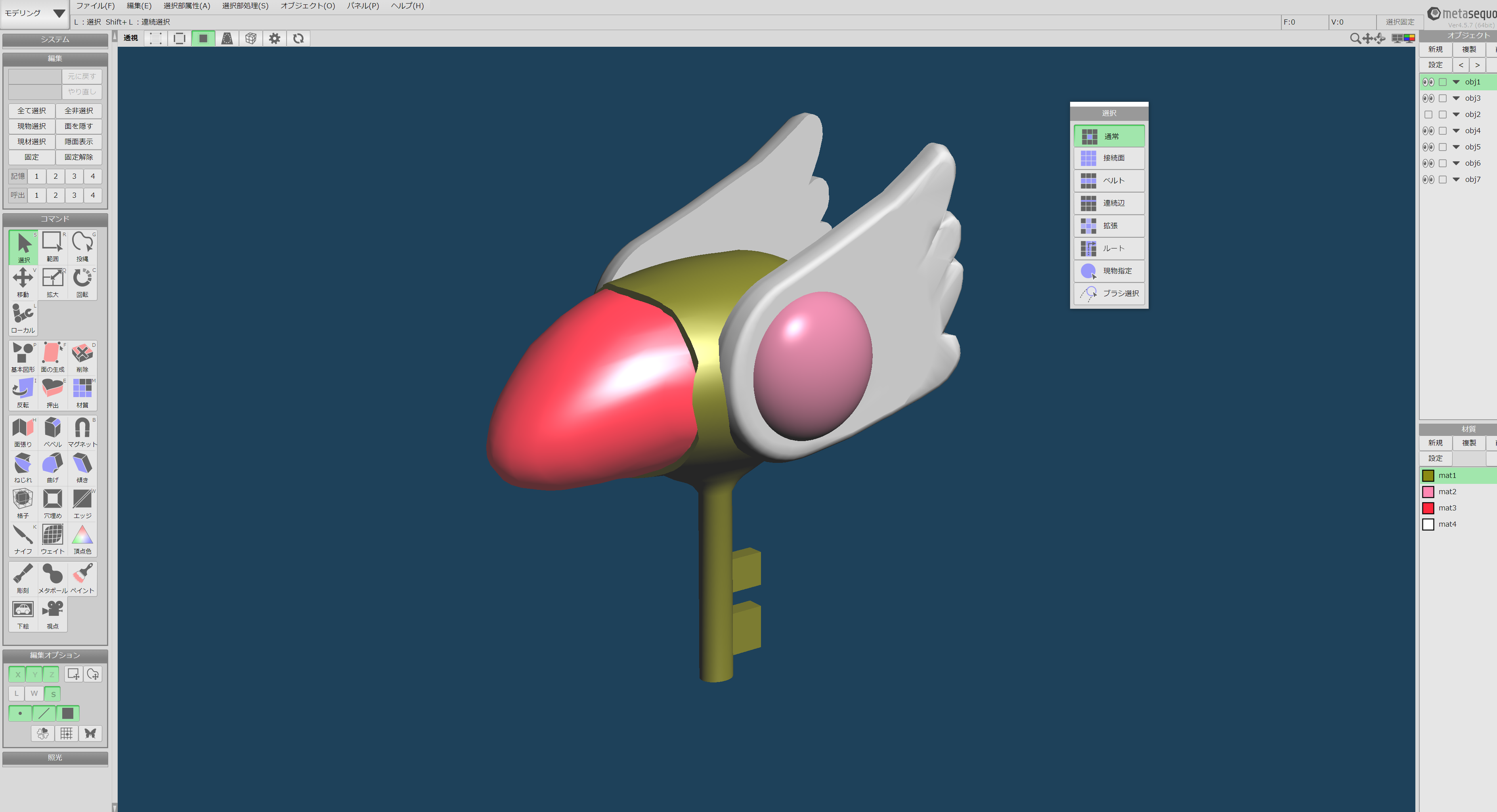Select the 反転 flip tool

point(23,393)
